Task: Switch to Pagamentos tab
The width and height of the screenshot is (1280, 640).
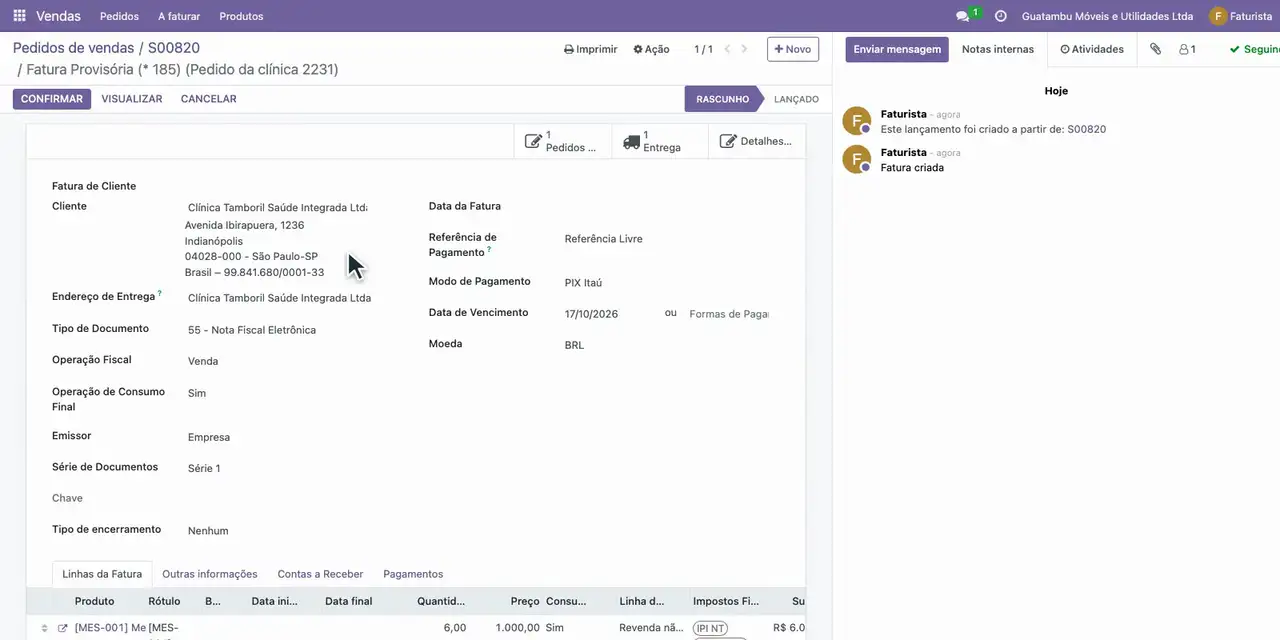Action: point(413,574)
